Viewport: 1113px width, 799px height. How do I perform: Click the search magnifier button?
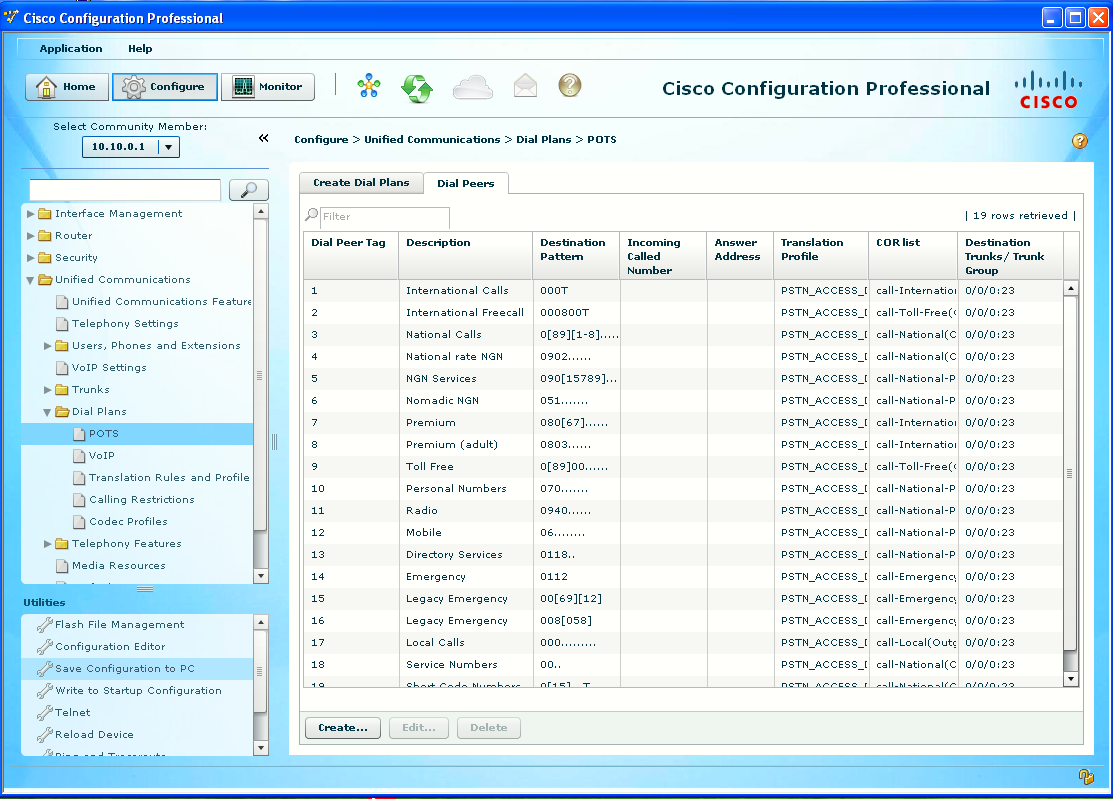click(x=248, y=189)
